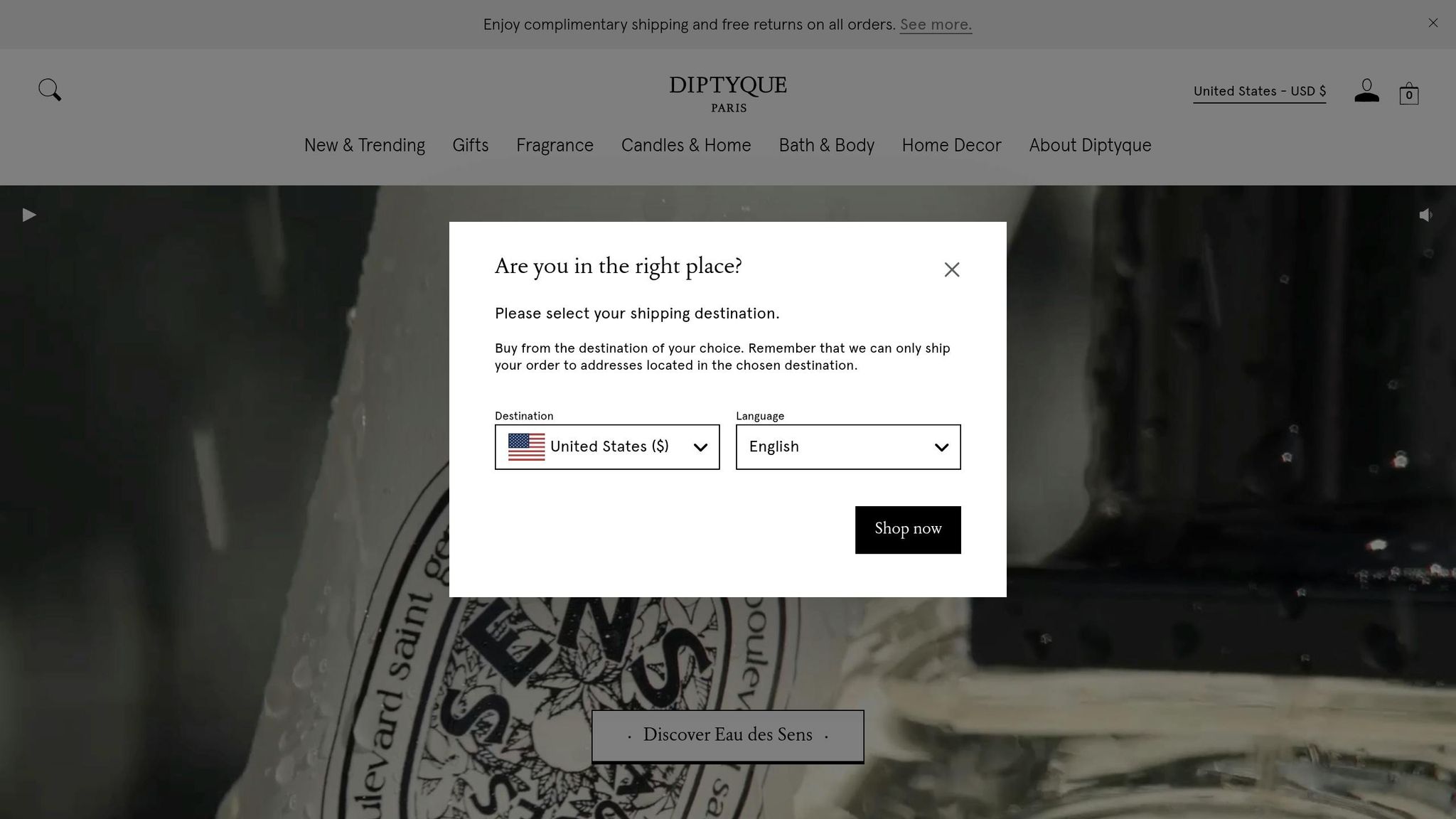Expand the Language dropdown
The width and height of the screenshot is (1456, 819).
[x=848, y=447]
